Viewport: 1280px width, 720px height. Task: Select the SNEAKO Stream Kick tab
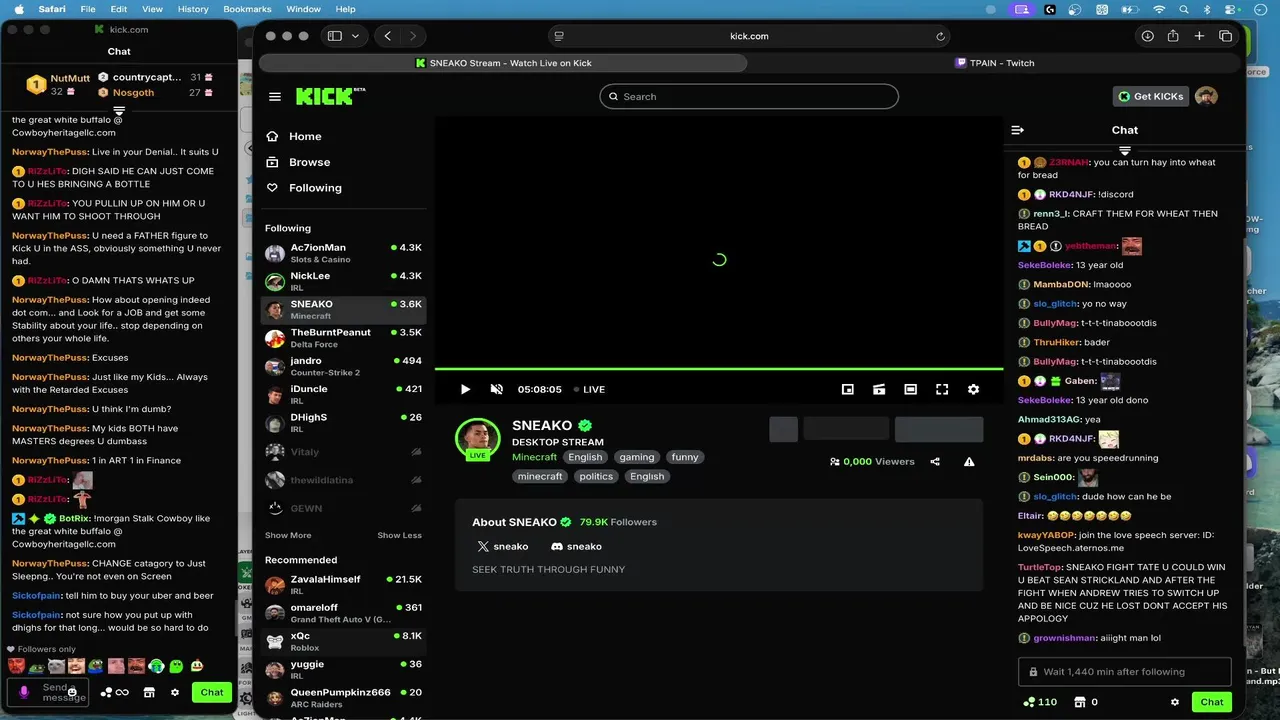click(503, 63)
